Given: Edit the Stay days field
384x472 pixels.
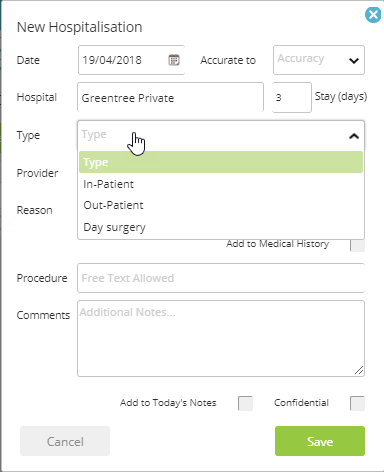Looking at the screenshot, I should pyautogui.click(x=292, y=98).
